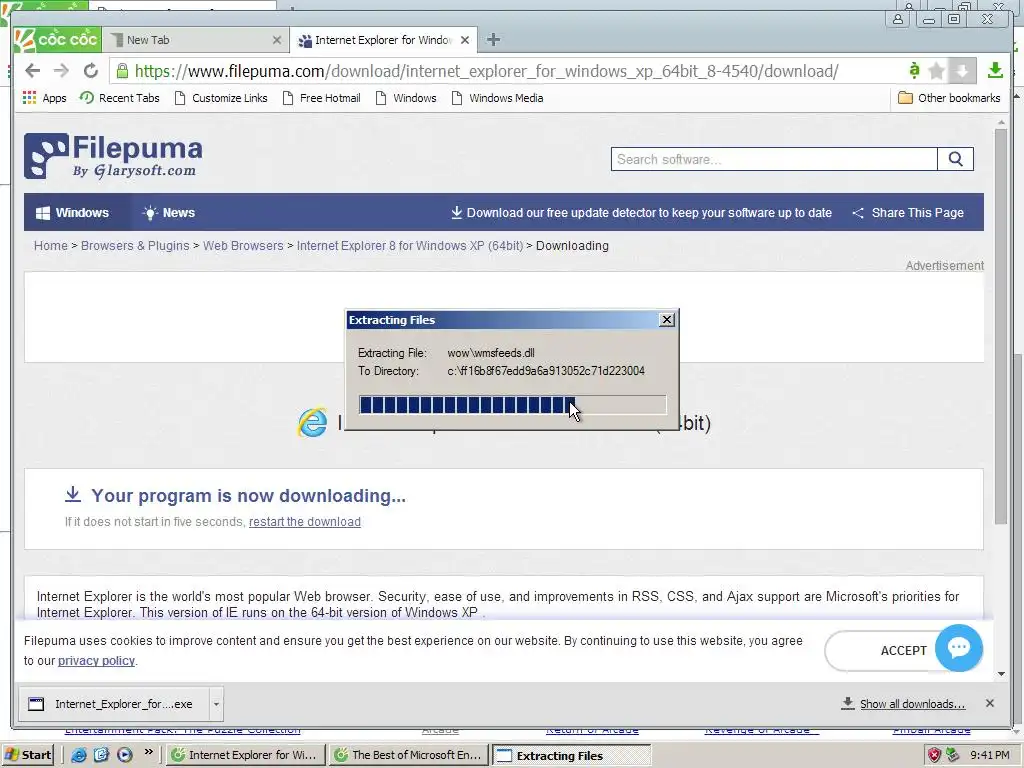The height and width of the screenshot is (768, 1024).
Task: Close the New Tab tab
Action: (x=277, y=40)
